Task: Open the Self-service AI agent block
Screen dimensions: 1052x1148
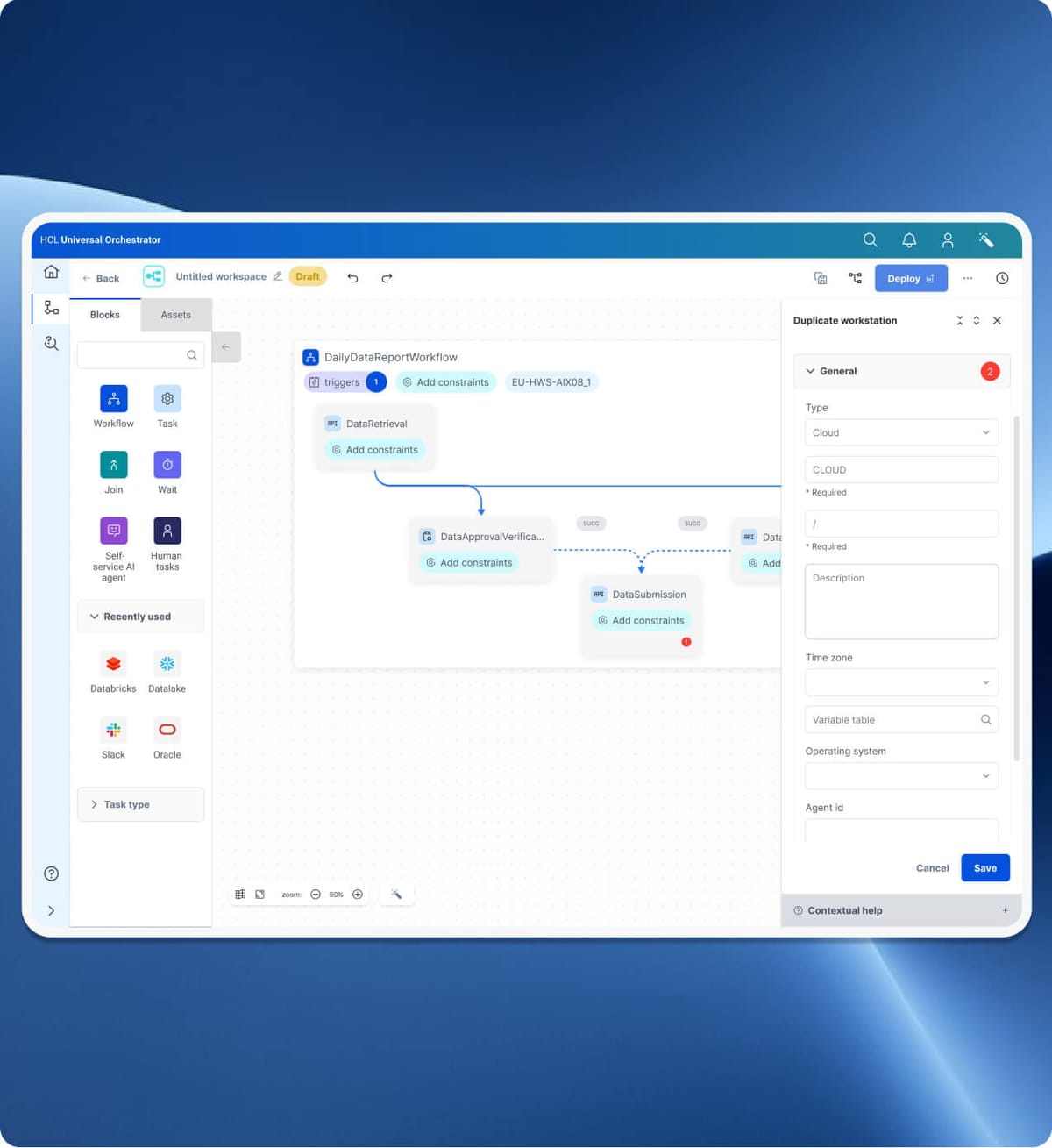Action: [x=113, y=531]
